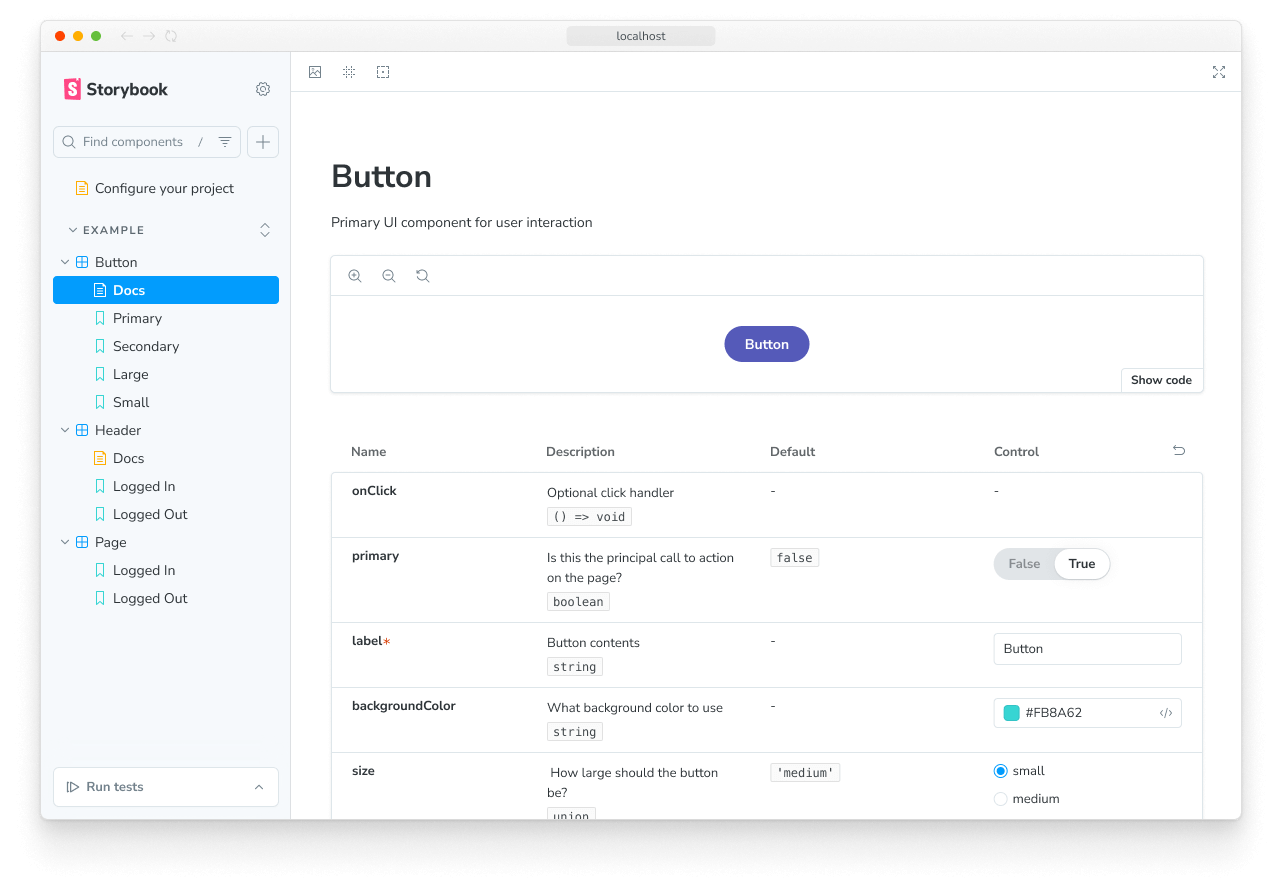This screenshot has width=1282, height=890.
Task: Set the primary control to False
Action: [x=1023, y=563]
